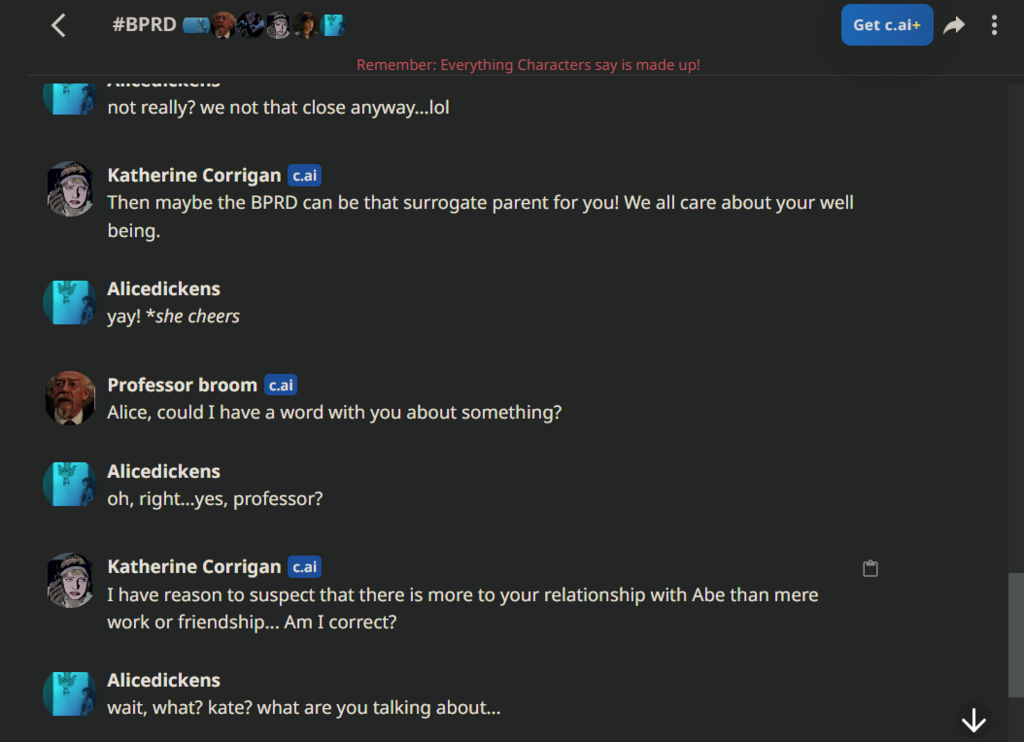This screenshot has width=1024, height=742.
Task: Click the chat scrollbar thumb
Action: coord(1016,635)
